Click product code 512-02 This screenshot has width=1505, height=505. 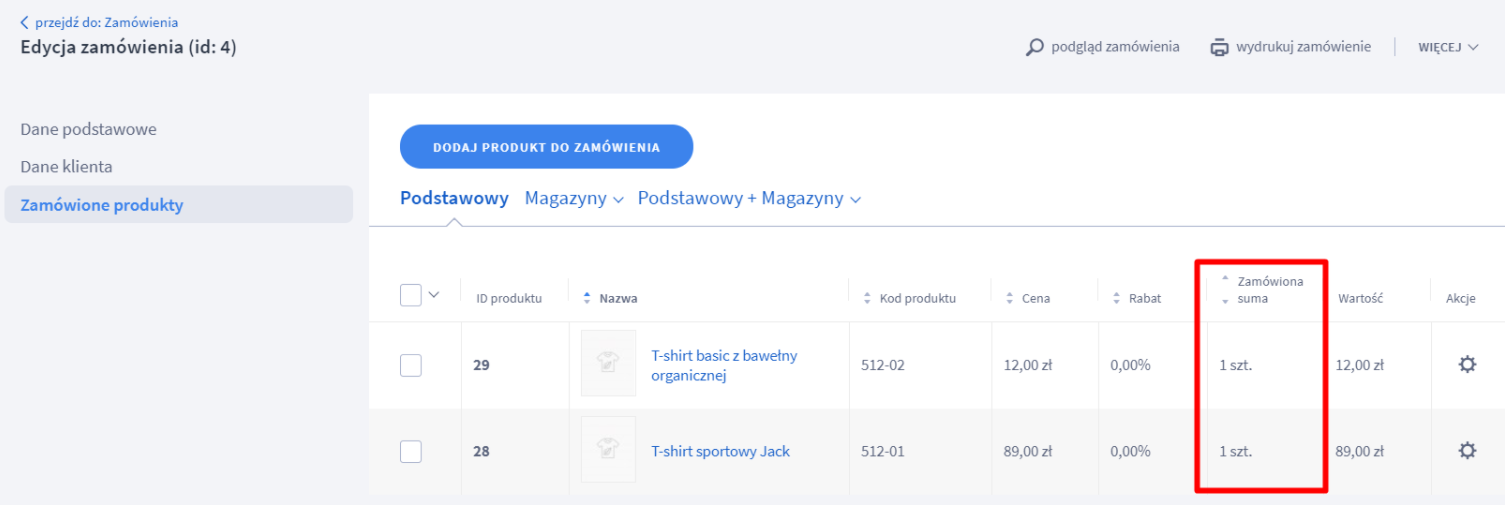click(x=882, y=365)
